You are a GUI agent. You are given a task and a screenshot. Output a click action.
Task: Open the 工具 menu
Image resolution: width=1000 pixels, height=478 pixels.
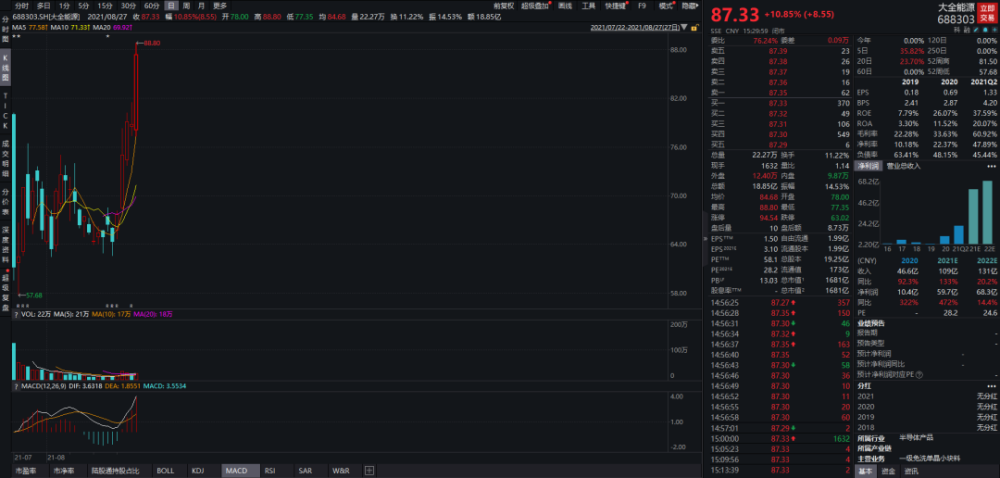[x=589, y=6]
